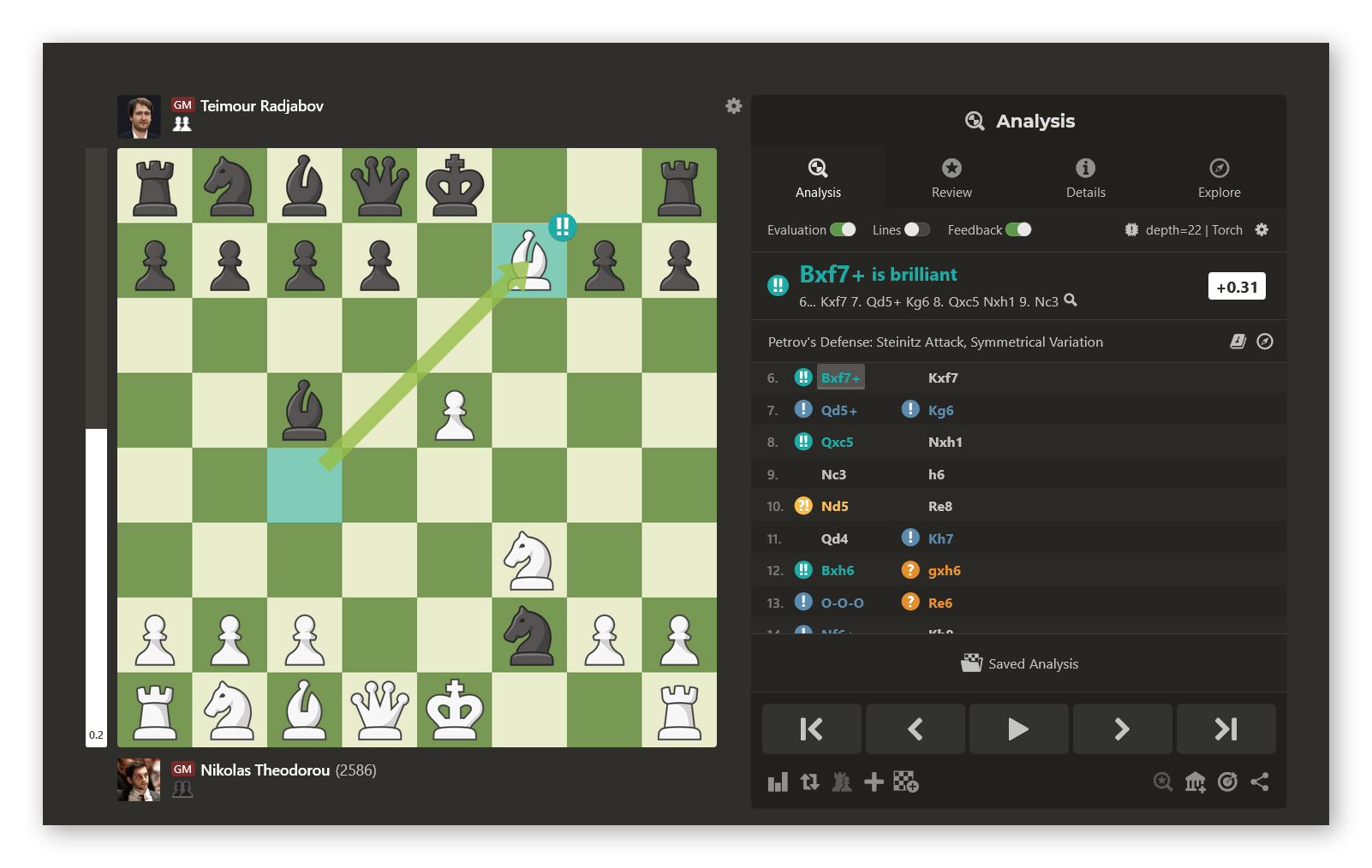Click the plus icon in bottom toolbar
The width and height of the screenshot is (1372, 868).
[874, 782]
